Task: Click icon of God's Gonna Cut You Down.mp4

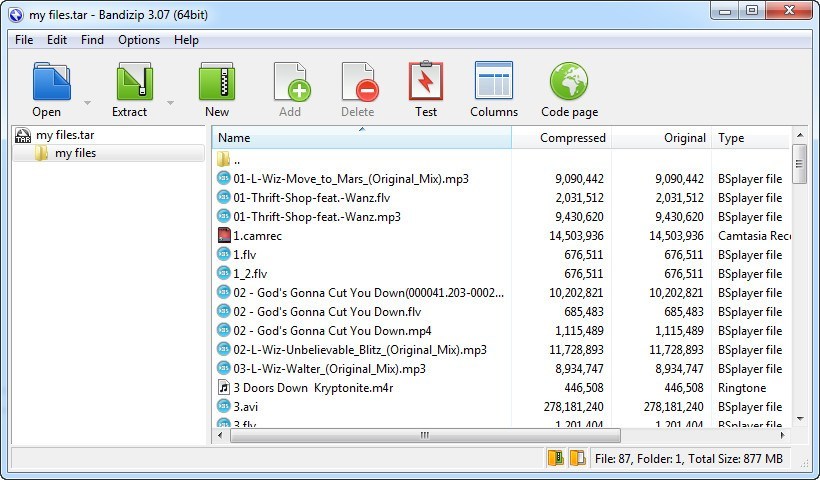Action: click(x=224, y=330)
